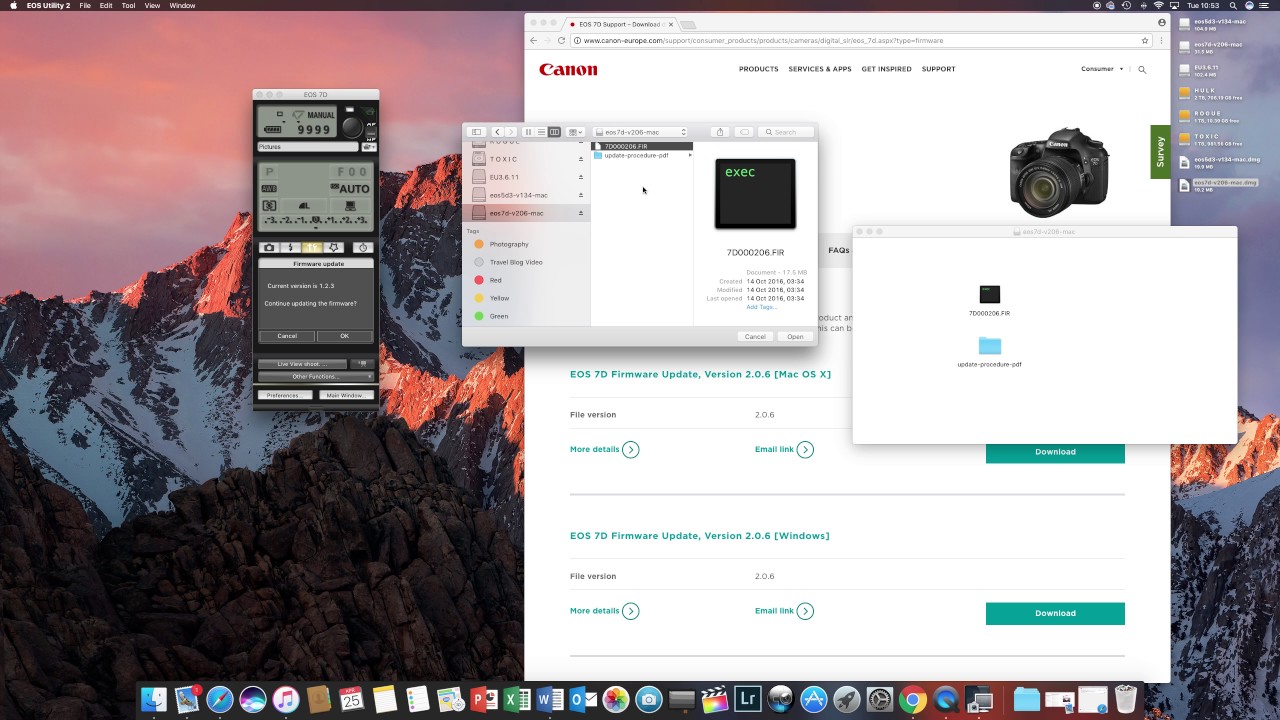Click the Add Tags link in preview
Screen dimensions: 1280x720
760,307
